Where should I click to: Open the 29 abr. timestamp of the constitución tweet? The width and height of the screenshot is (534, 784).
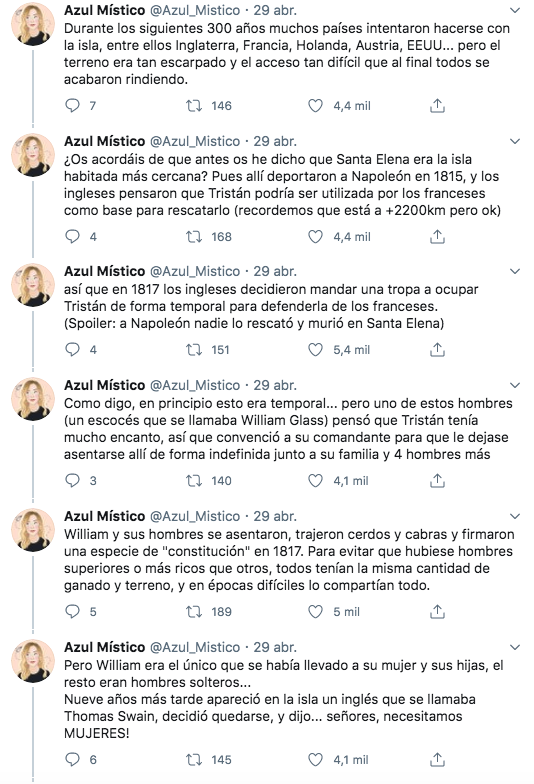275,516
